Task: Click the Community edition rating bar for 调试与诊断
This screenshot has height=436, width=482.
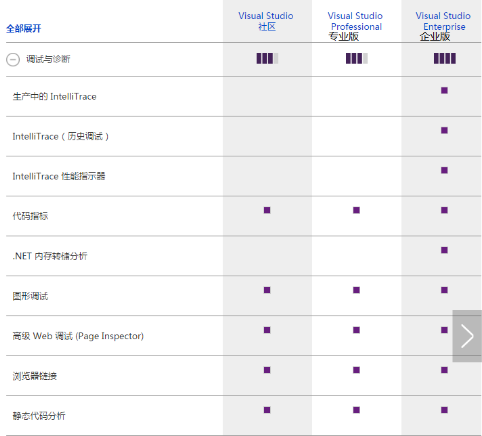Action: point(267,59)
